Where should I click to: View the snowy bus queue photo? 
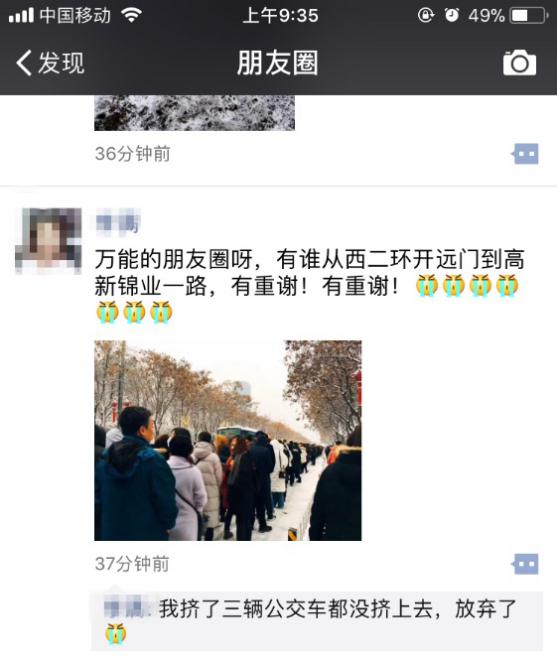pos(228,440)
